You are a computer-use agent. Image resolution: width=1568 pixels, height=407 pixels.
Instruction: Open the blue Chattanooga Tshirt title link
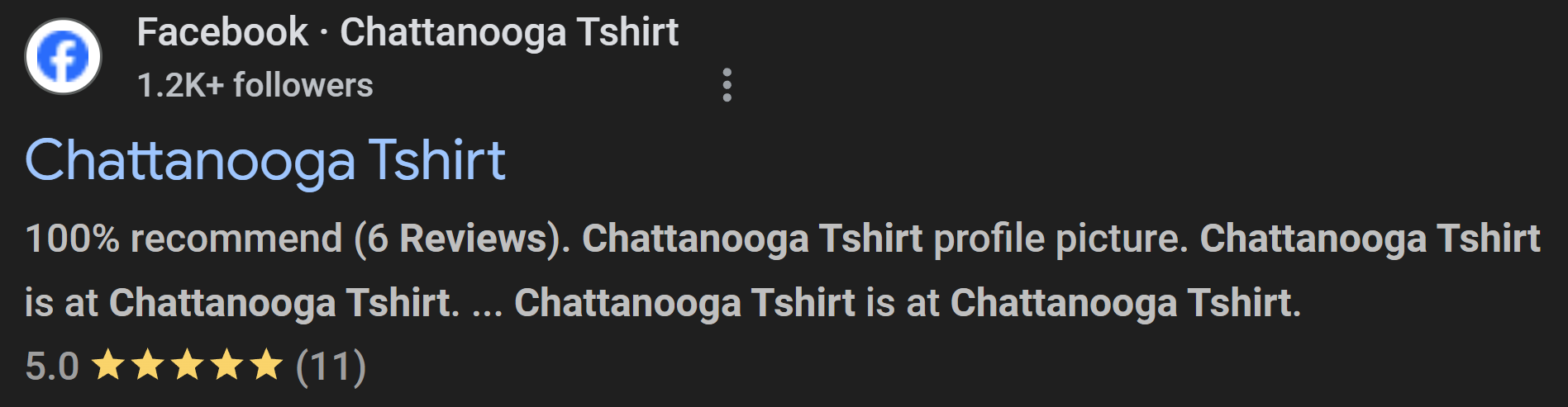(x=265, y=160)
